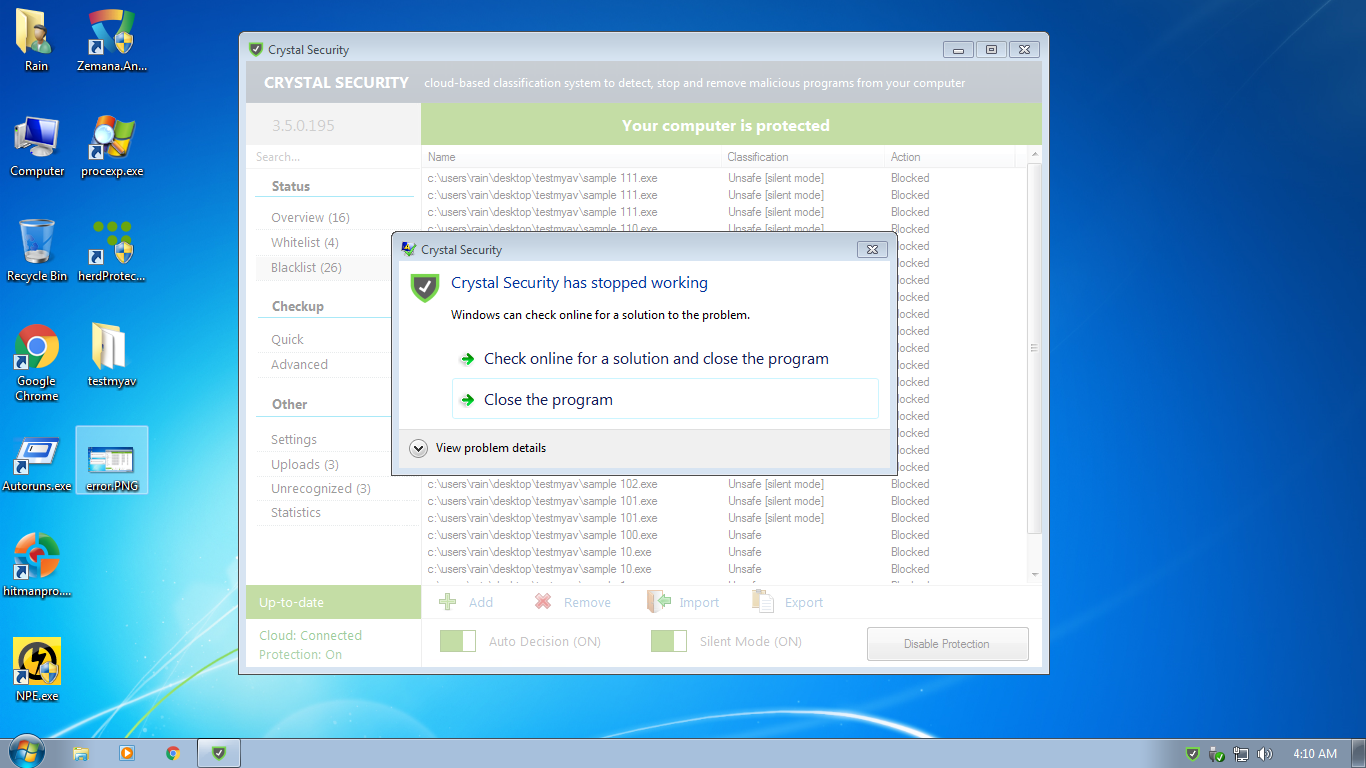Open the Overview (16) section
The width and height of the screenshot is (1366, 768).
tap(310, 218)
